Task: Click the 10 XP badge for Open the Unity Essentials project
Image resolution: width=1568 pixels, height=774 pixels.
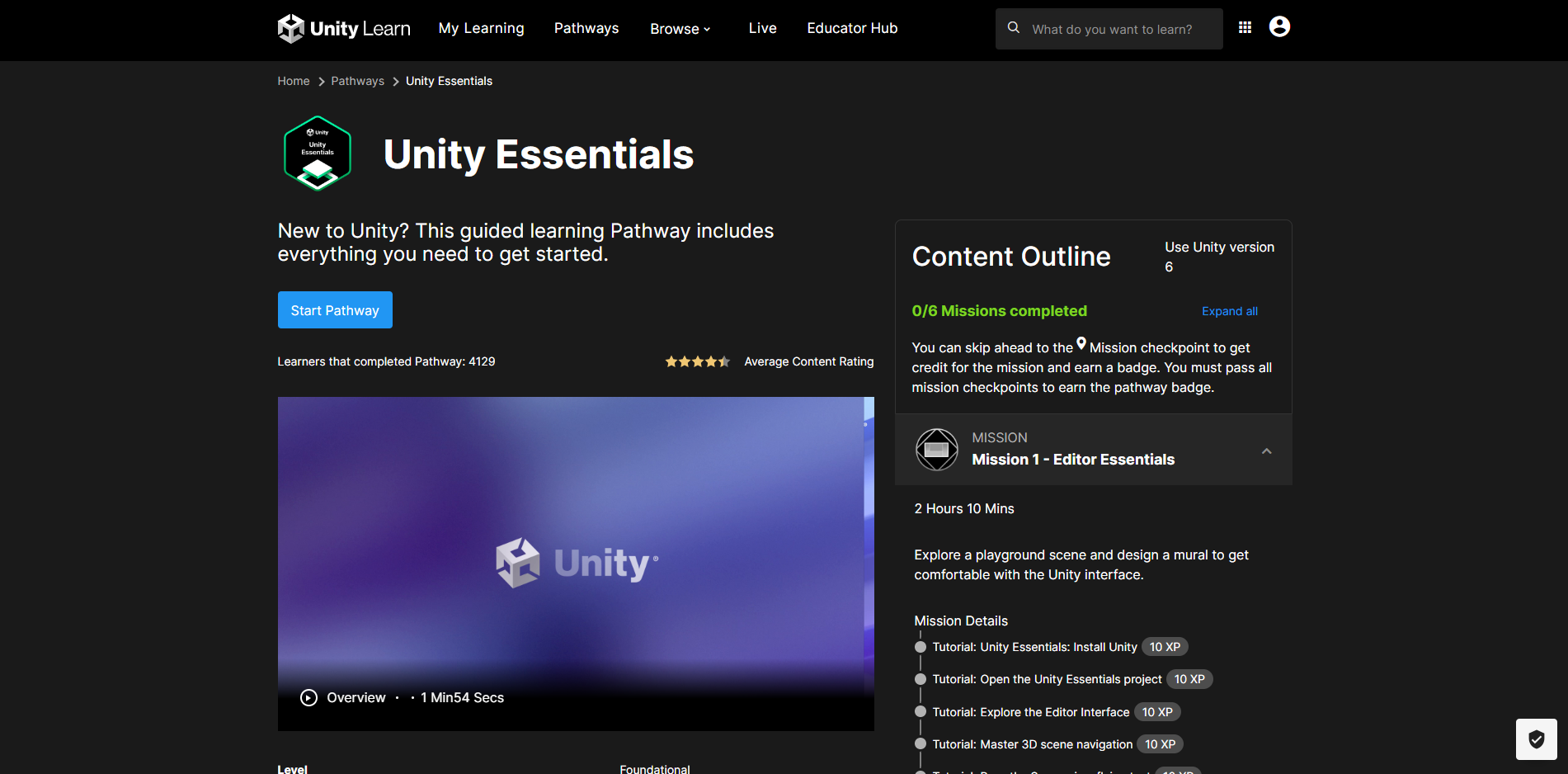Action: point(1189,679)
